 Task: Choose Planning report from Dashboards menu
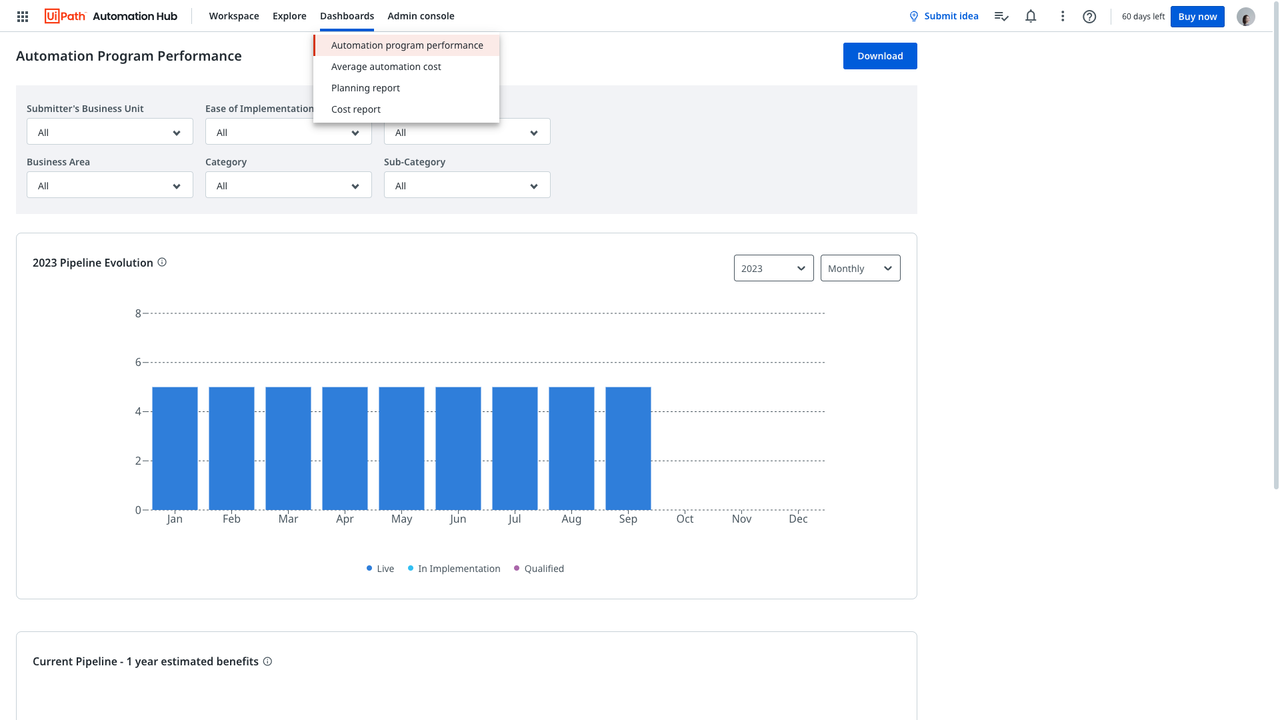click(365, 88)
